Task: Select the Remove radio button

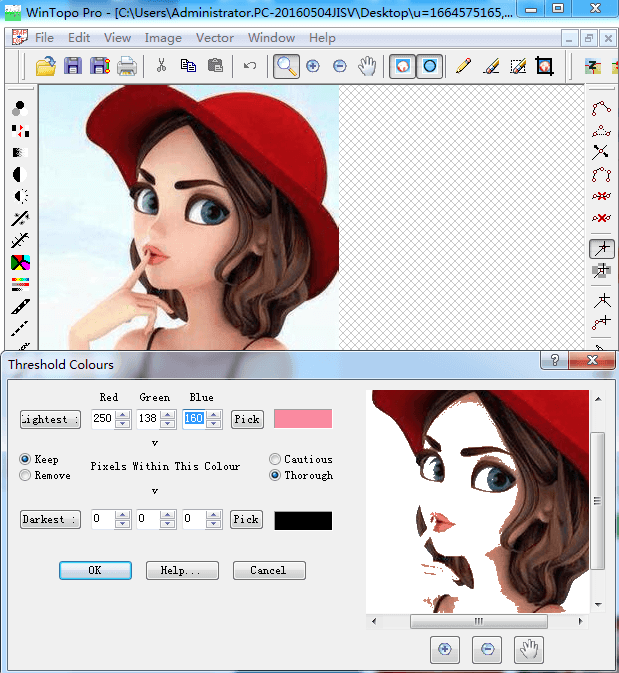Action: [x=26, y=476]
